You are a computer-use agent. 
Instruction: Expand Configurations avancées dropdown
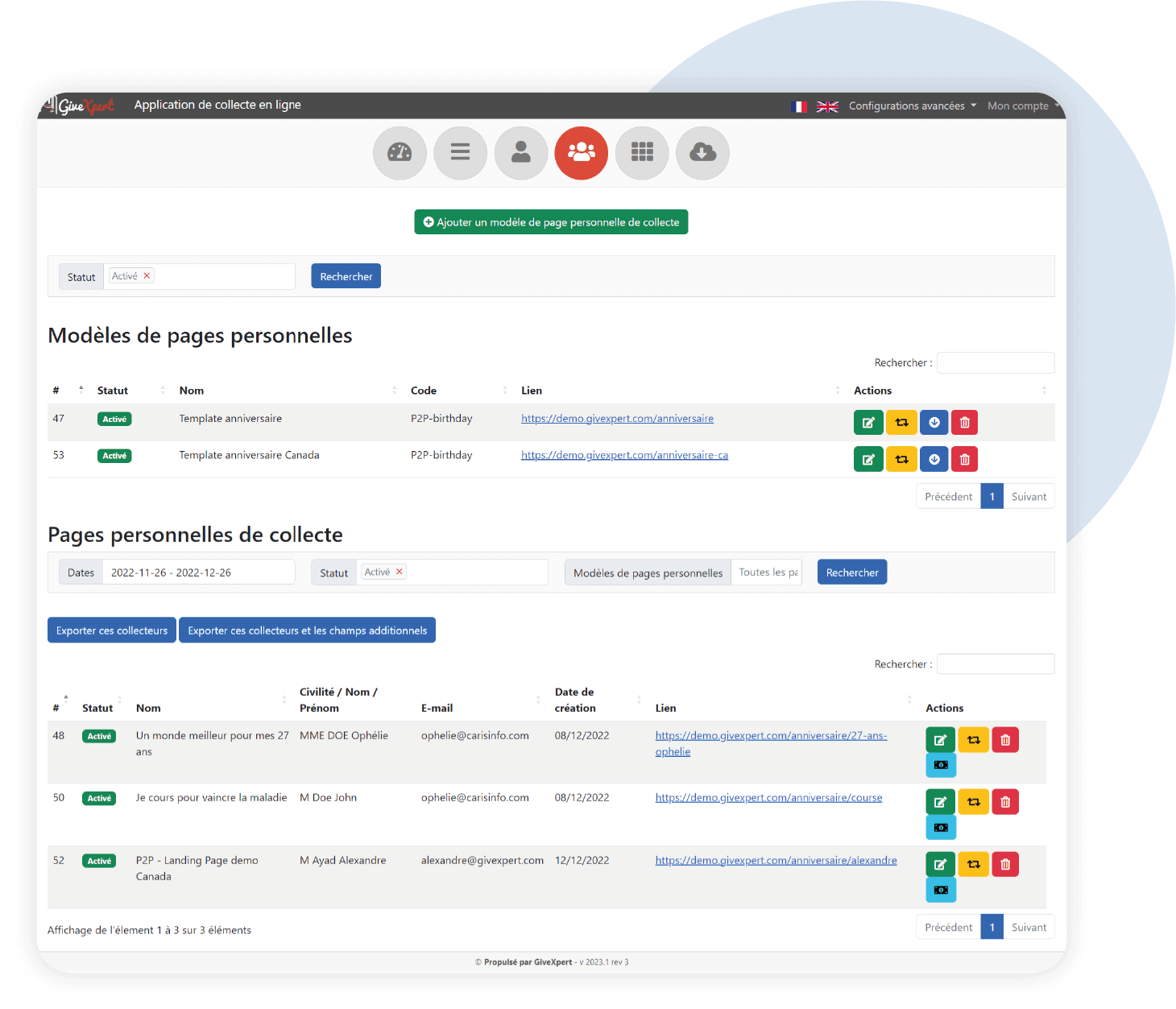[x=913, y=105]
